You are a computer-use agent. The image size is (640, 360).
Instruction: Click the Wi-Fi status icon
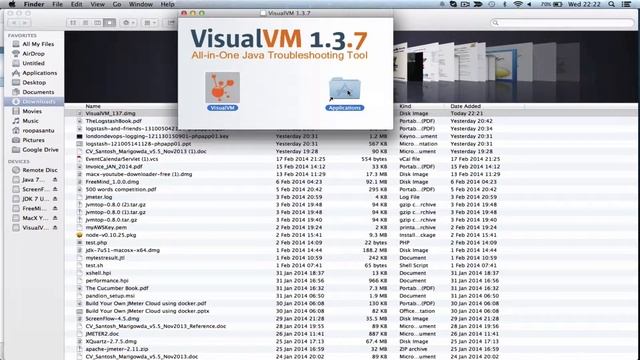tap(518, 4)
